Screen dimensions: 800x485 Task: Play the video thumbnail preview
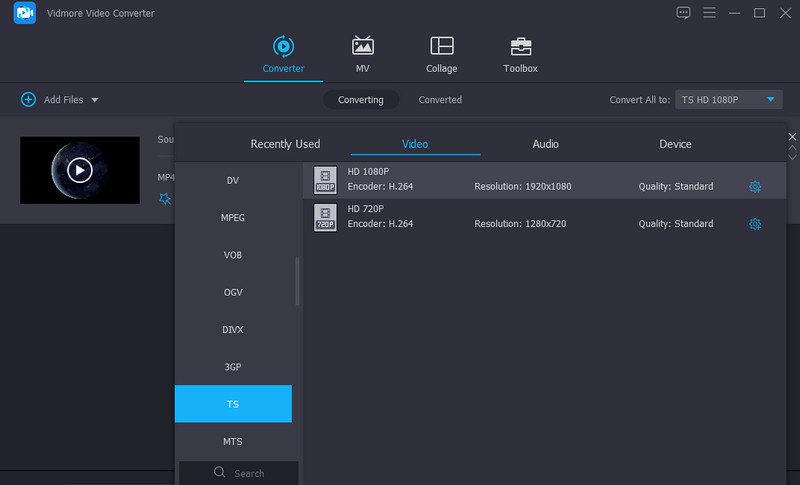80,170
